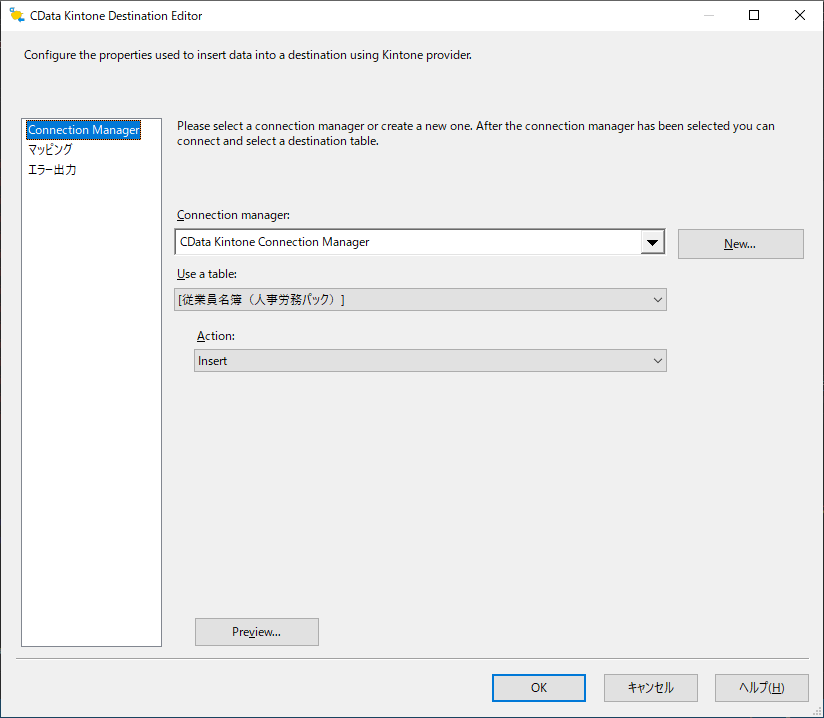This screenshot has height=718, width=824.
Task: Click the New... connection button
Action: pyautogui.click(x=740, y=244)
